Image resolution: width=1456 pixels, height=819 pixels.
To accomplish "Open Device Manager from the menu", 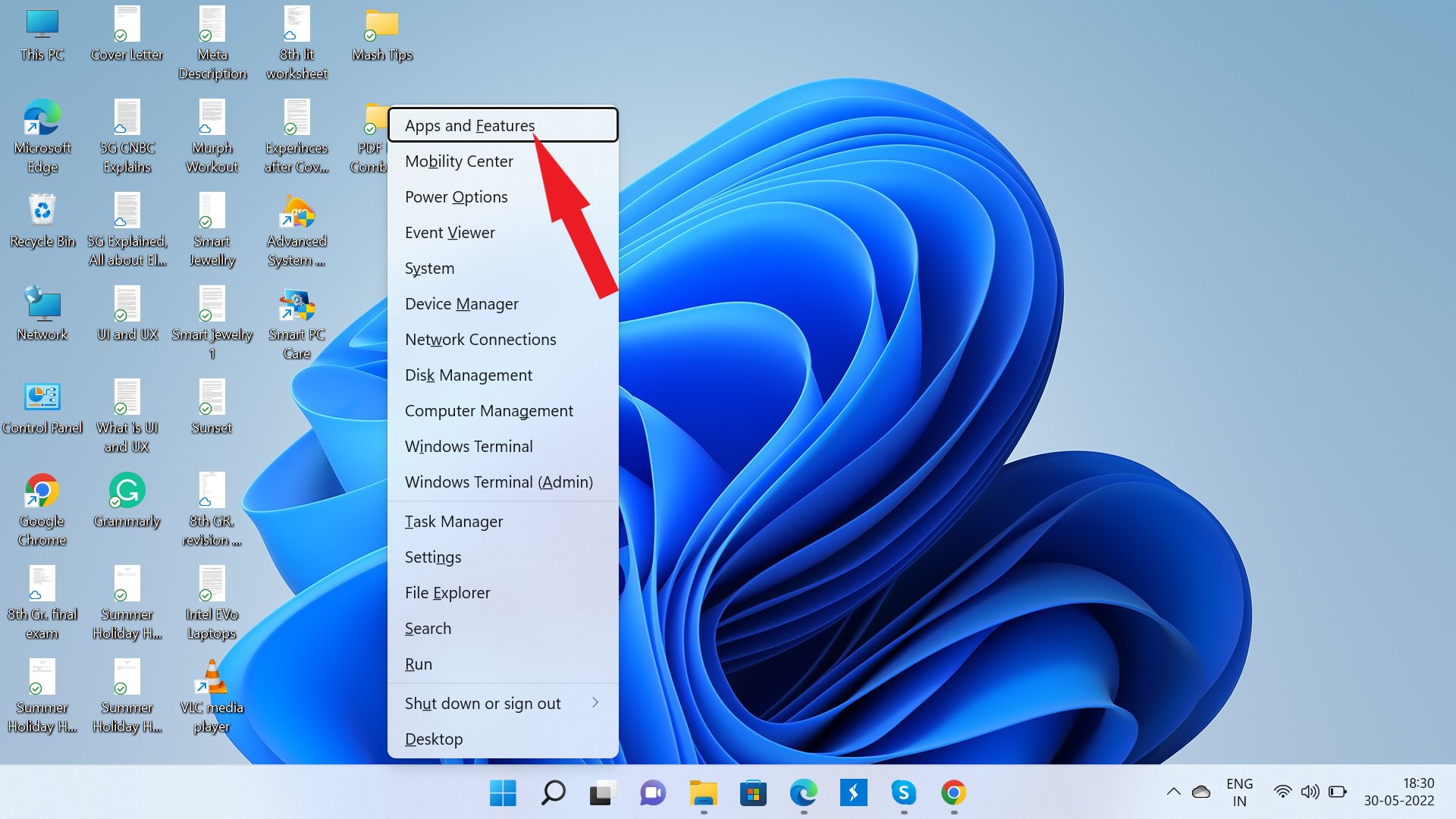I will pyautogui.click(x=462, y=303).
